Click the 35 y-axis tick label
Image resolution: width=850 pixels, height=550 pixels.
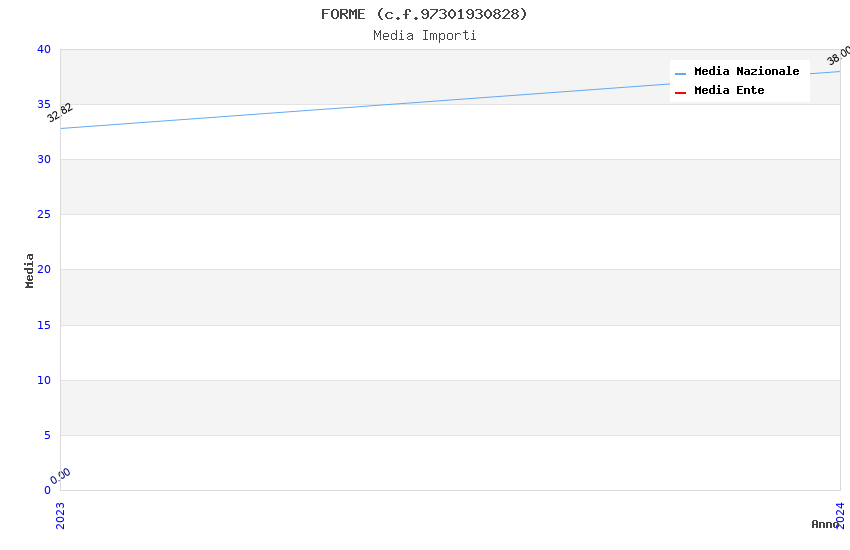coord(44,105)
